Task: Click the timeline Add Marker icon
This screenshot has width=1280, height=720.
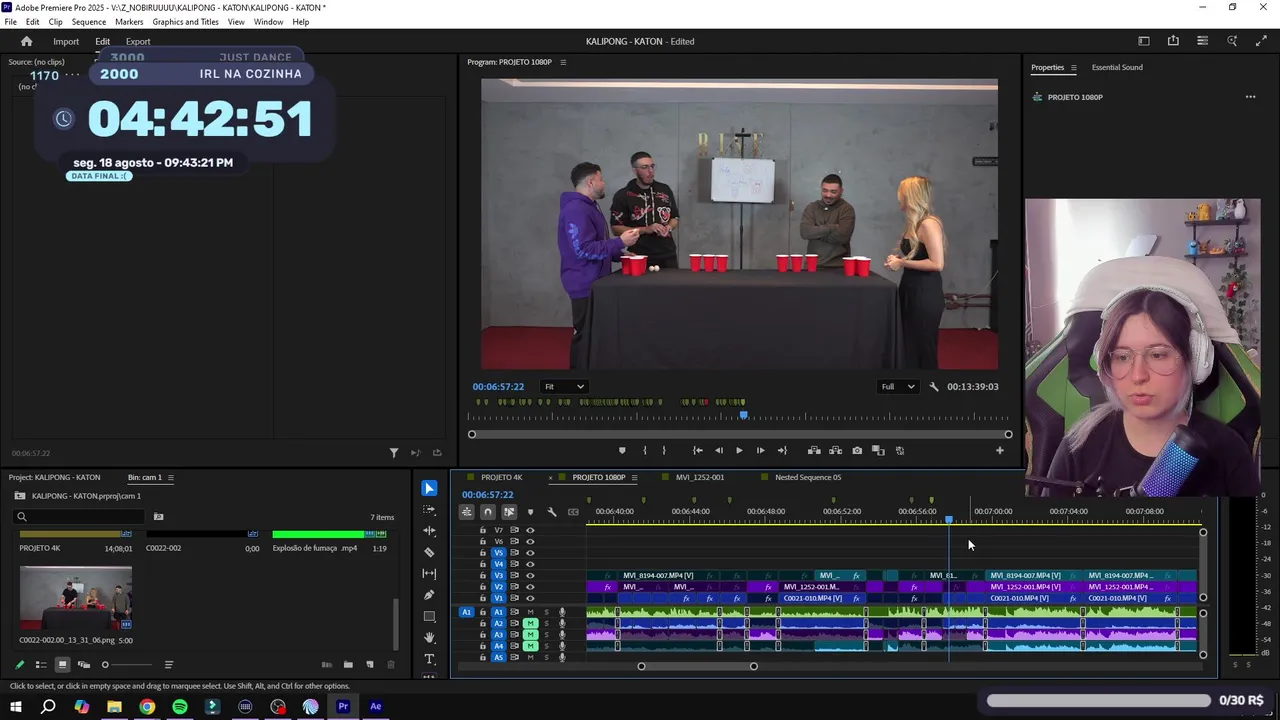Action: tap(530, 512)
